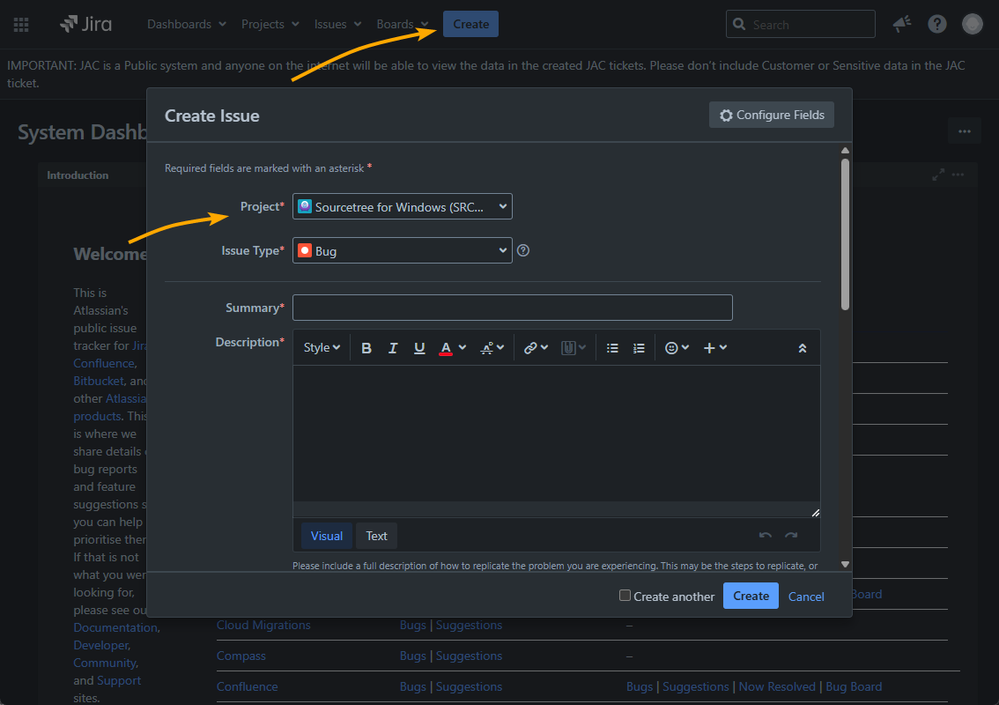The image size is (999, 705).
Task: Maximize the Introduction gadget
Action: (x=938, y=174)
